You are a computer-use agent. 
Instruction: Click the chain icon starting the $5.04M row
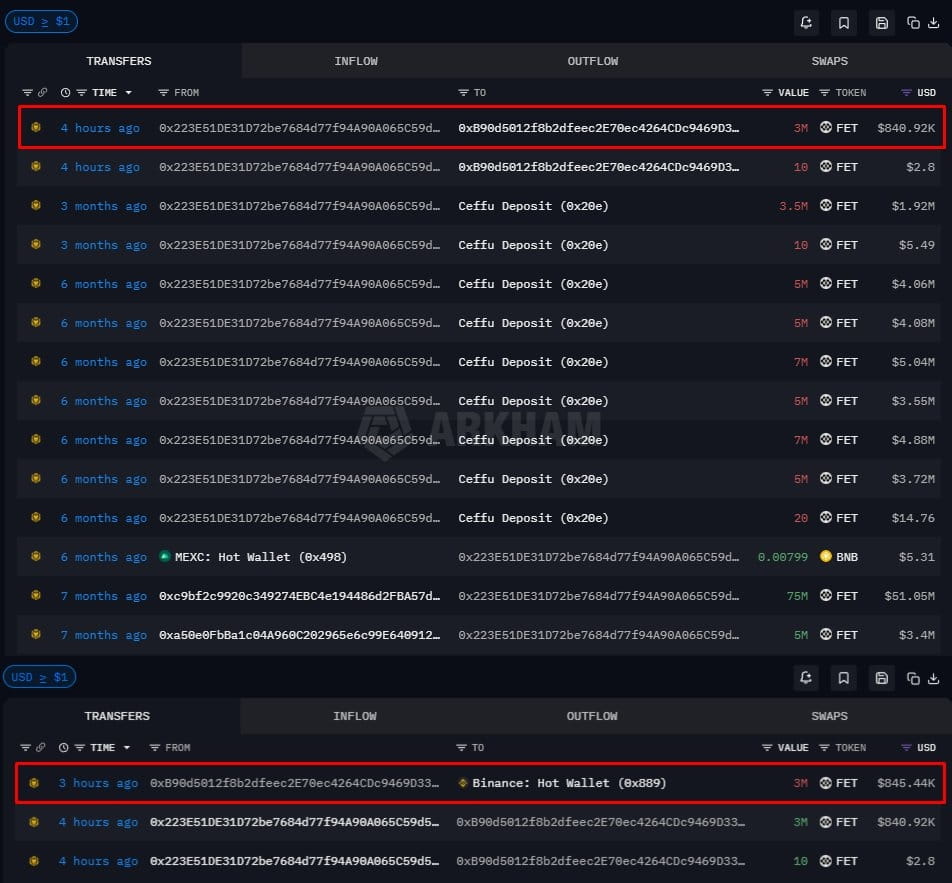click(x=36, y=361)
